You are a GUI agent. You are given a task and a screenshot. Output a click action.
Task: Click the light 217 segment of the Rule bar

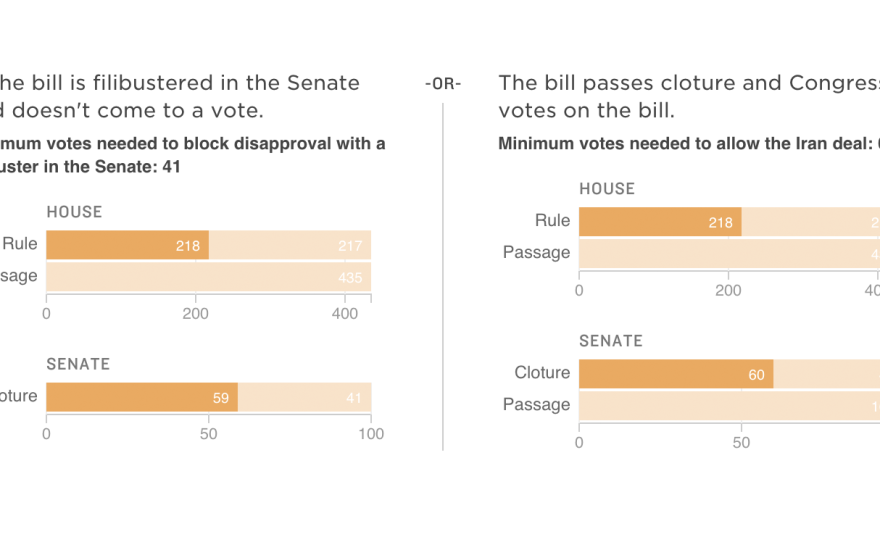pyautogui.click(x=290, y=245)
